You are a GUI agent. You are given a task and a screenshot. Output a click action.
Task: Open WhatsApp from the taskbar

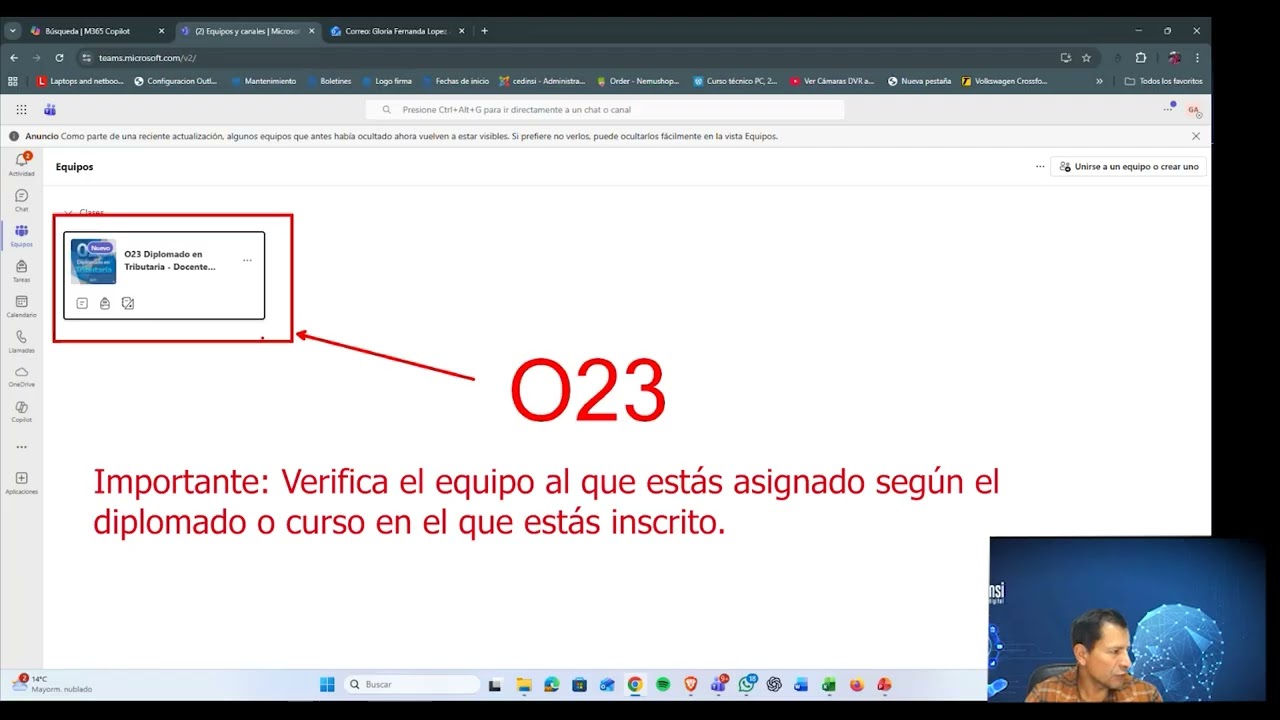tap(746, 685)
